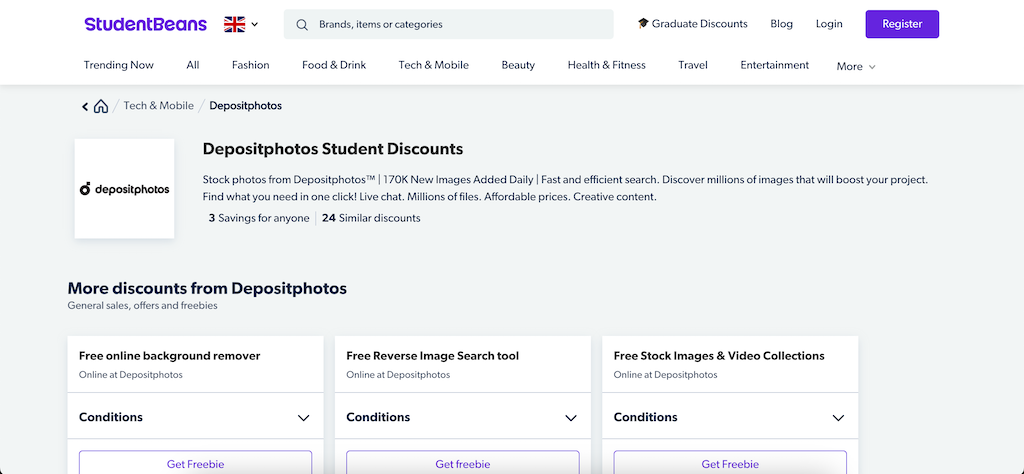Expand Conditions on Stock Images & Video card
1024x474 pixels.
point(730,417)
